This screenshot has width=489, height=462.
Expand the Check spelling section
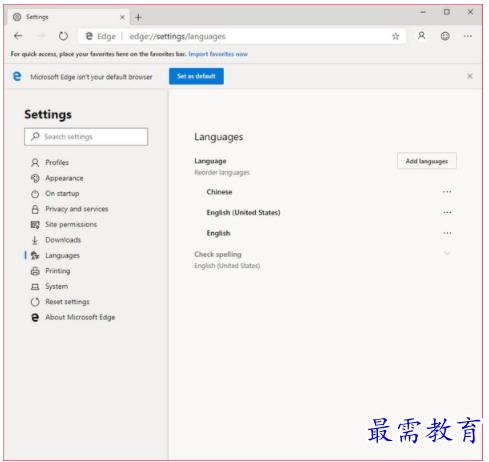447,253
